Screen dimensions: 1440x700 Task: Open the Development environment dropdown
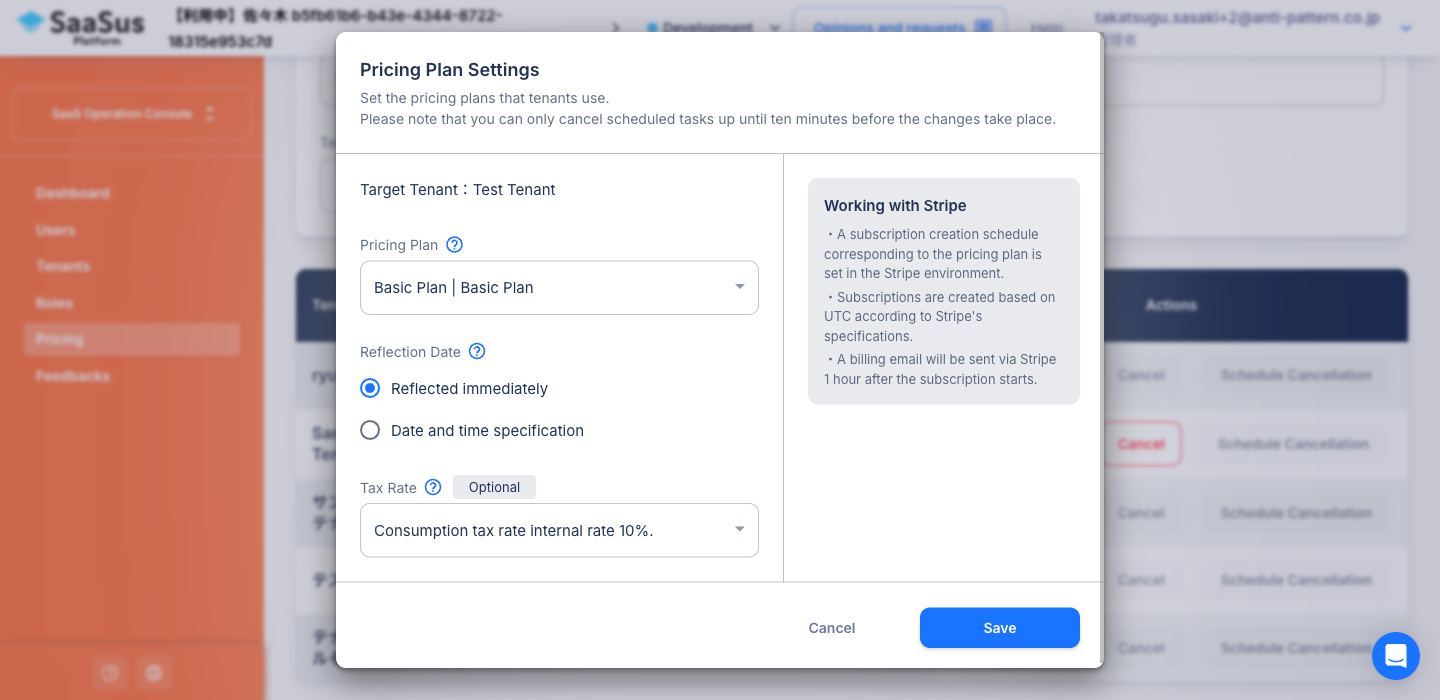[x=713, y=28]
